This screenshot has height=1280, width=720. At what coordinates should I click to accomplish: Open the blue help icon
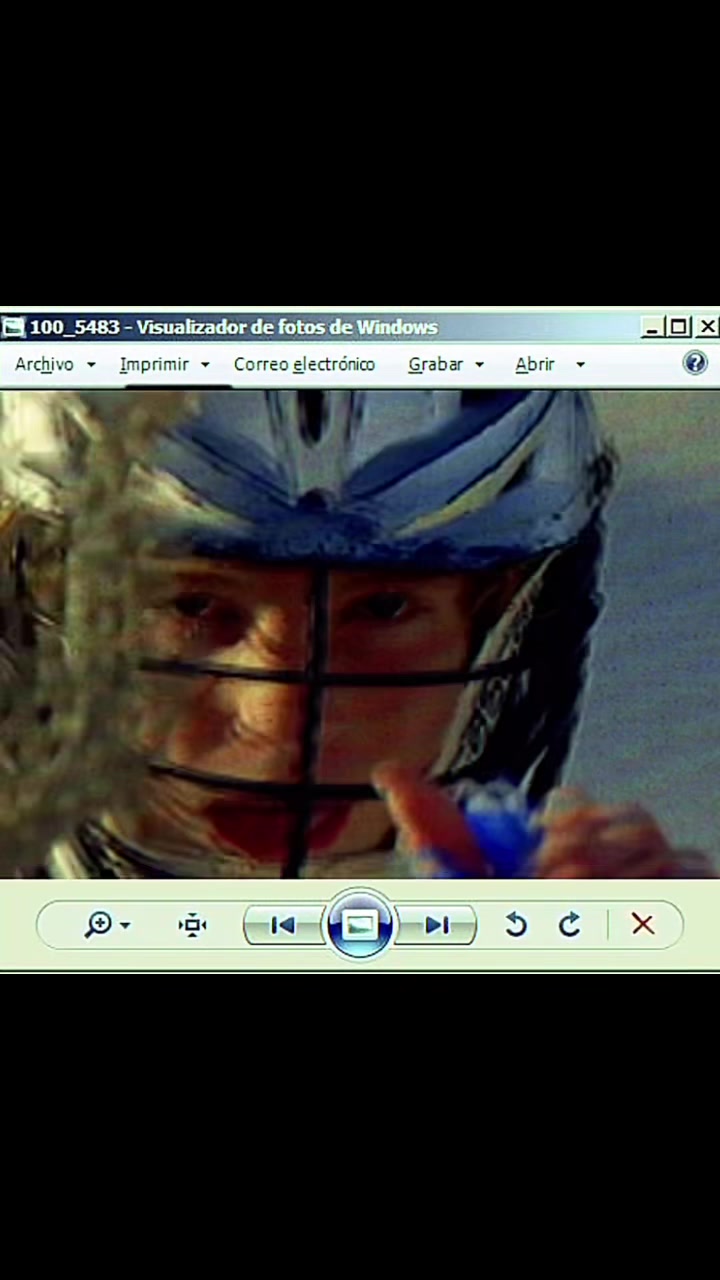[695, 362]
